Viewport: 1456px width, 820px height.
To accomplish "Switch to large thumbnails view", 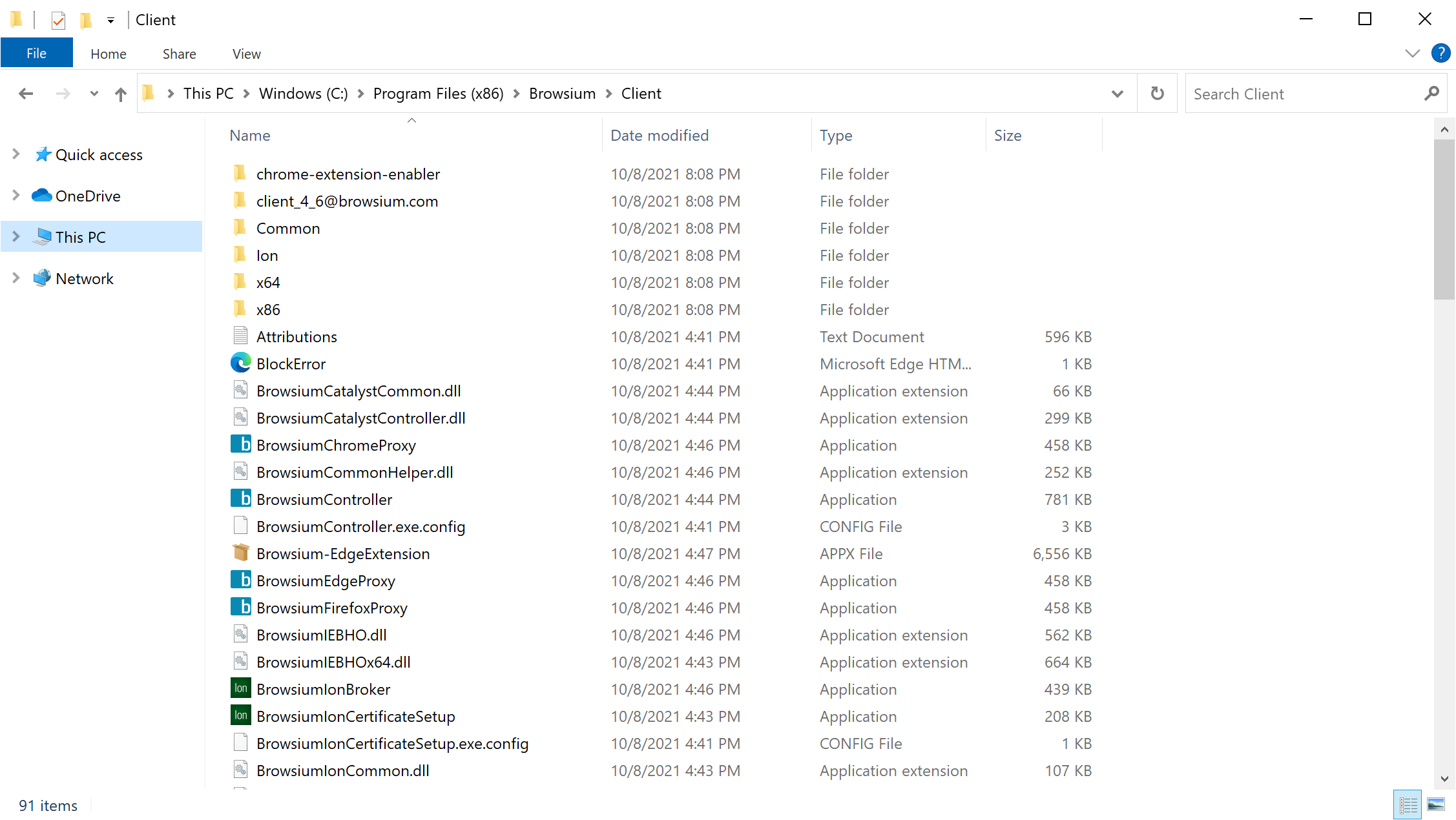I will click(x=1437, y=805).
